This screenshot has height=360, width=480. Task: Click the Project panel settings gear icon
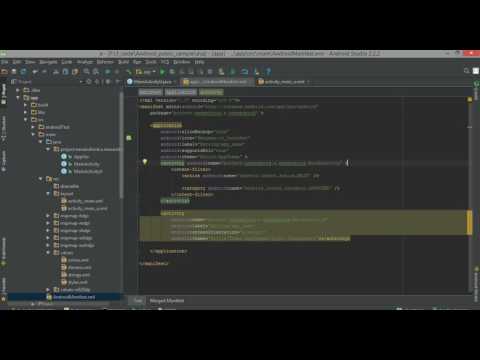click(x=108, y=82)
